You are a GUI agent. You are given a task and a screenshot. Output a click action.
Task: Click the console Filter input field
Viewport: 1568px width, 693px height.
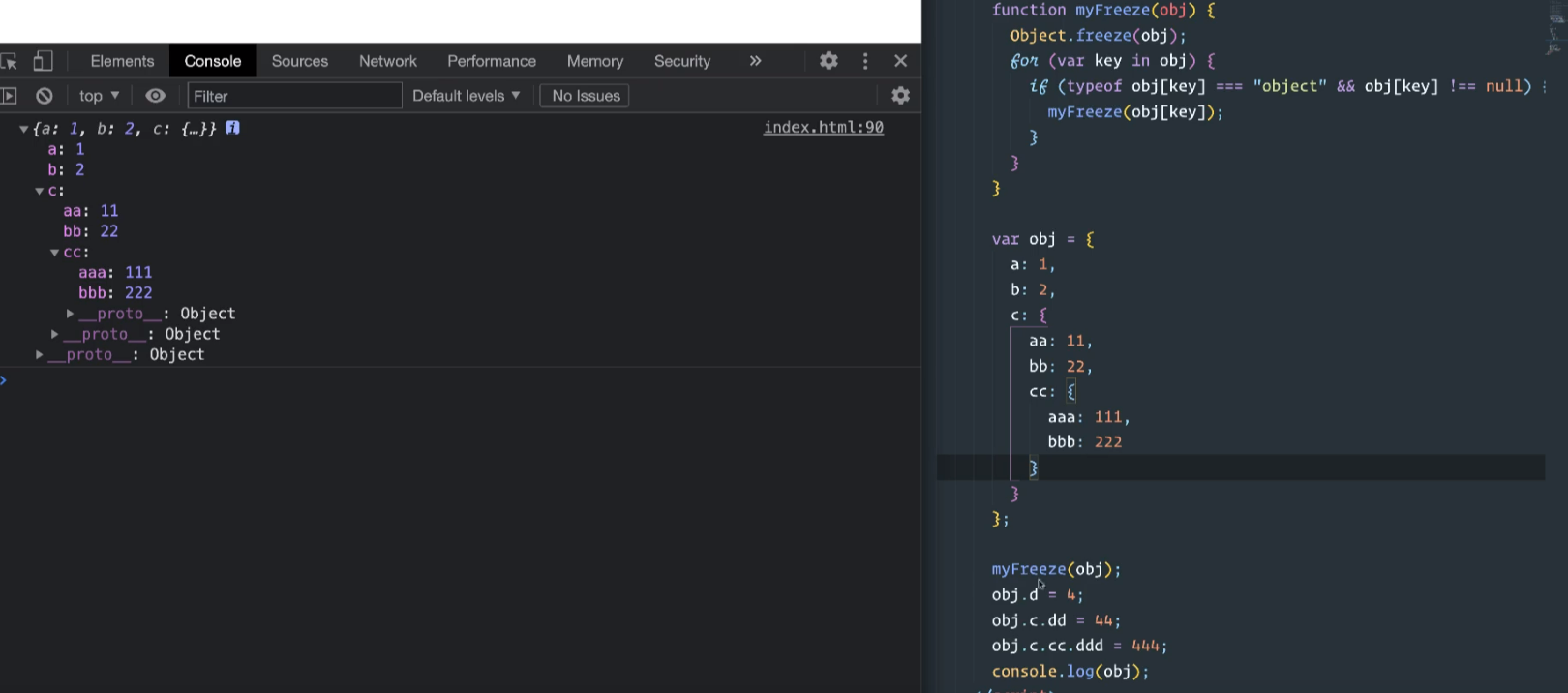294,96
